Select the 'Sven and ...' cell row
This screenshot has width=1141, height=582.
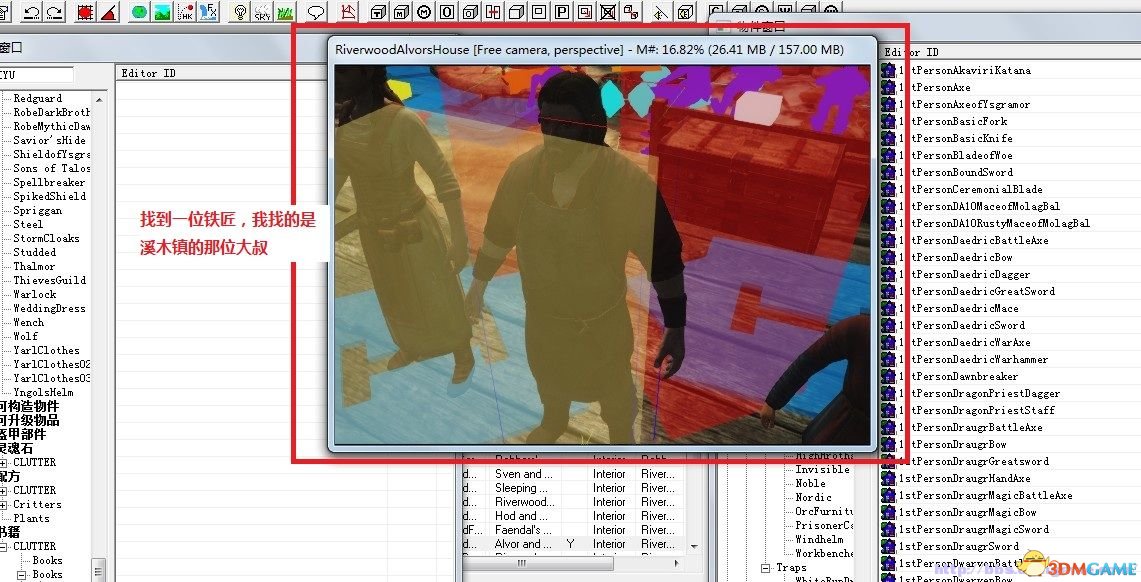[575, 474]
